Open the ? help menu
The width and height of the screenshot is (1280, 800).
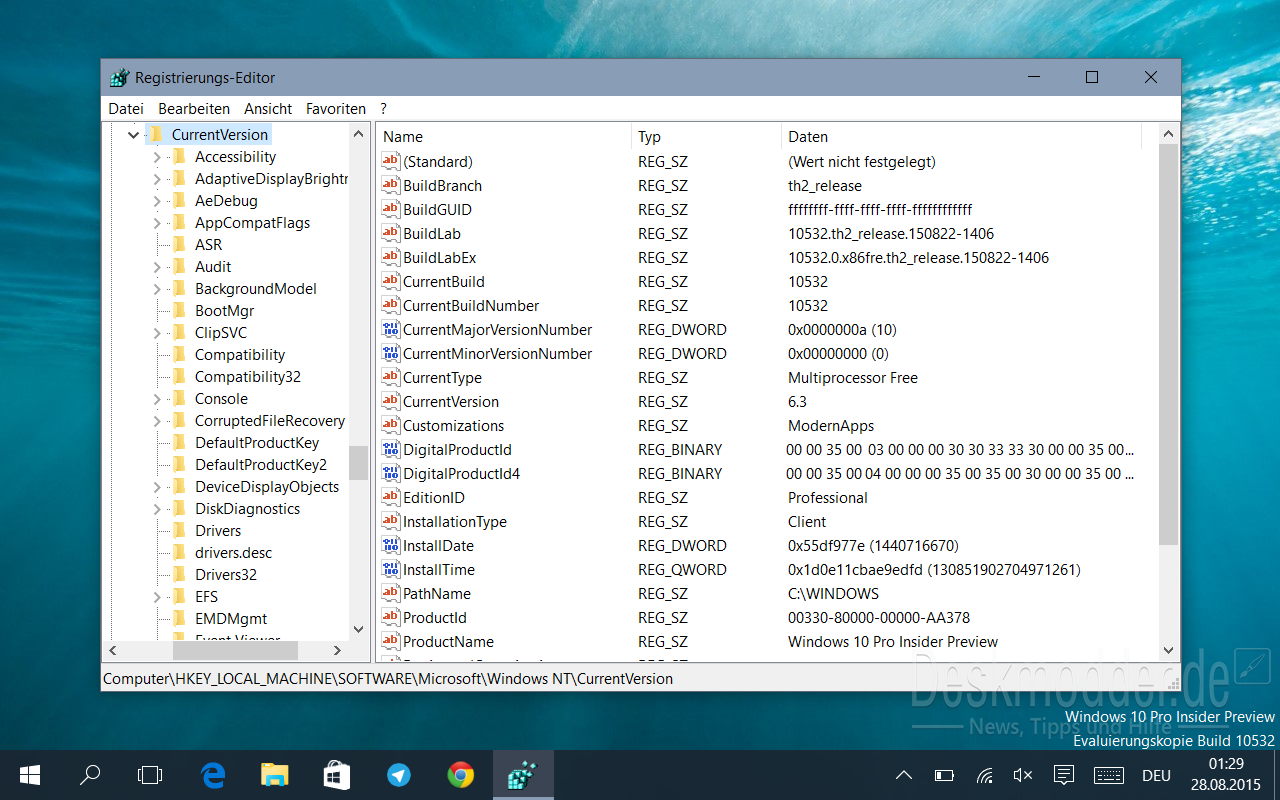383,108
